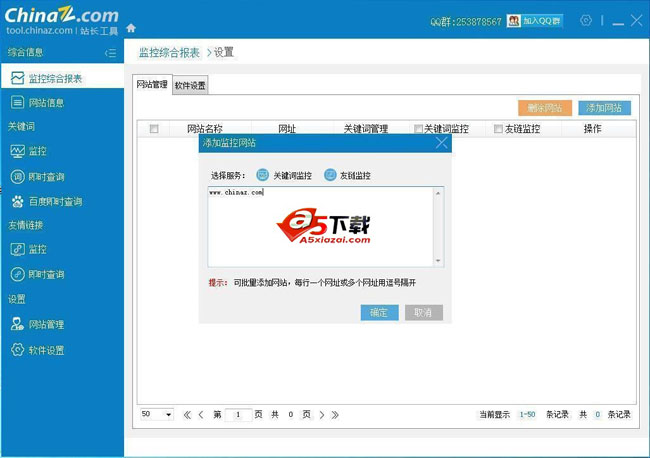Open settings gear icon in title bar
Screen dimensions: 650x458
(x=586, y=20)
